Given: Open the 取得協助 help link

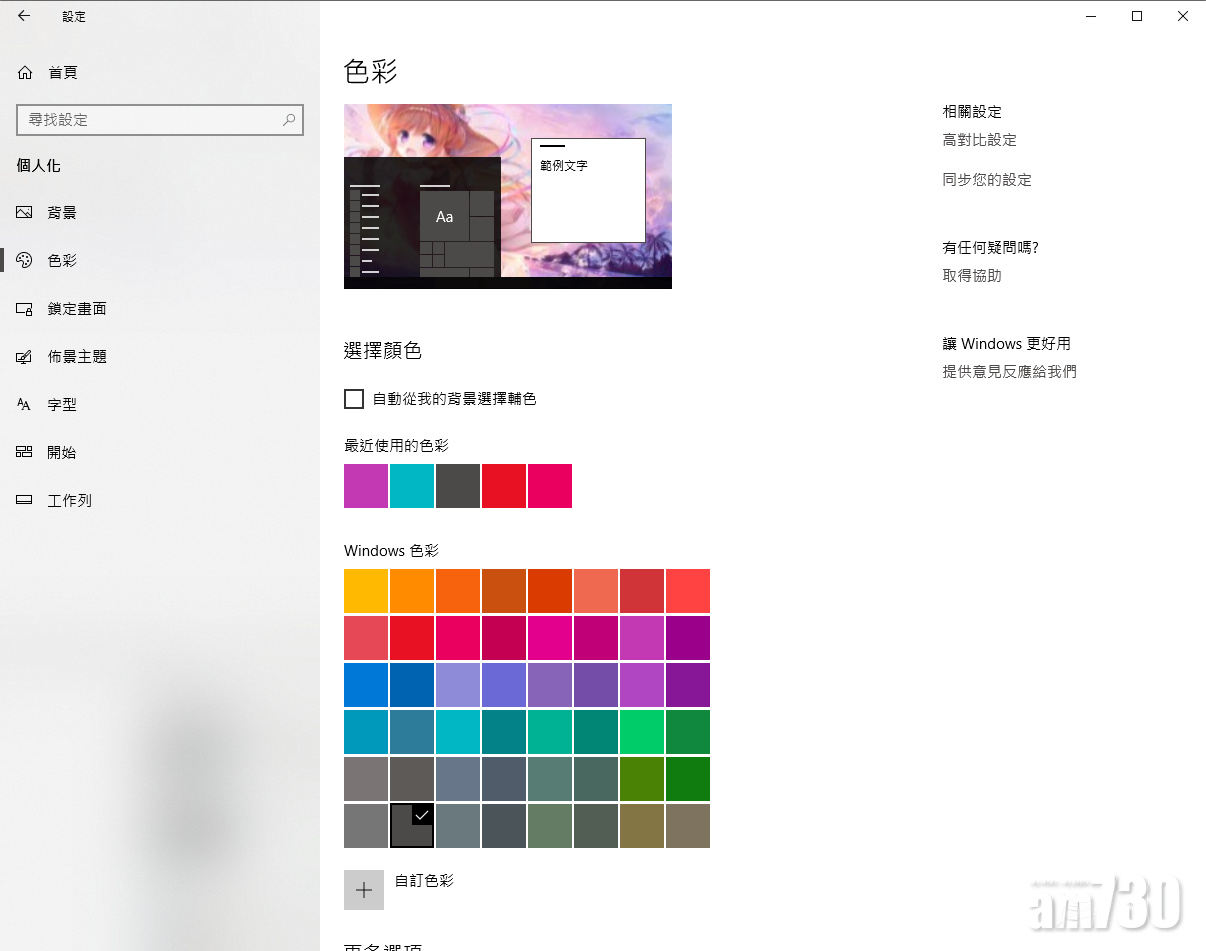Looking at the screenshot, I should point(971,276).
